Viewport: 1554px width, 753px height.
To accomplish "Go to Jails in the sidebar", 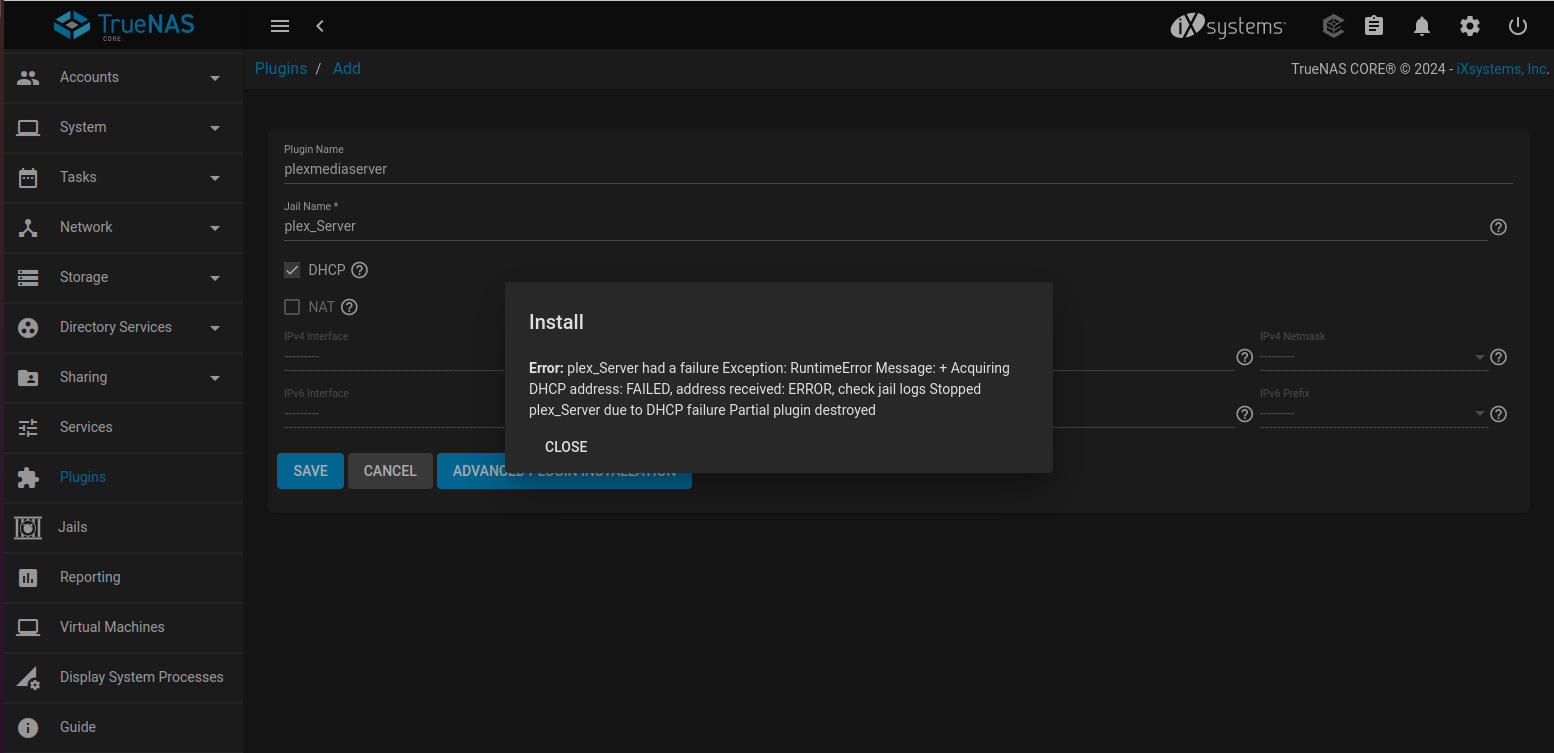I will coord(124,527).
